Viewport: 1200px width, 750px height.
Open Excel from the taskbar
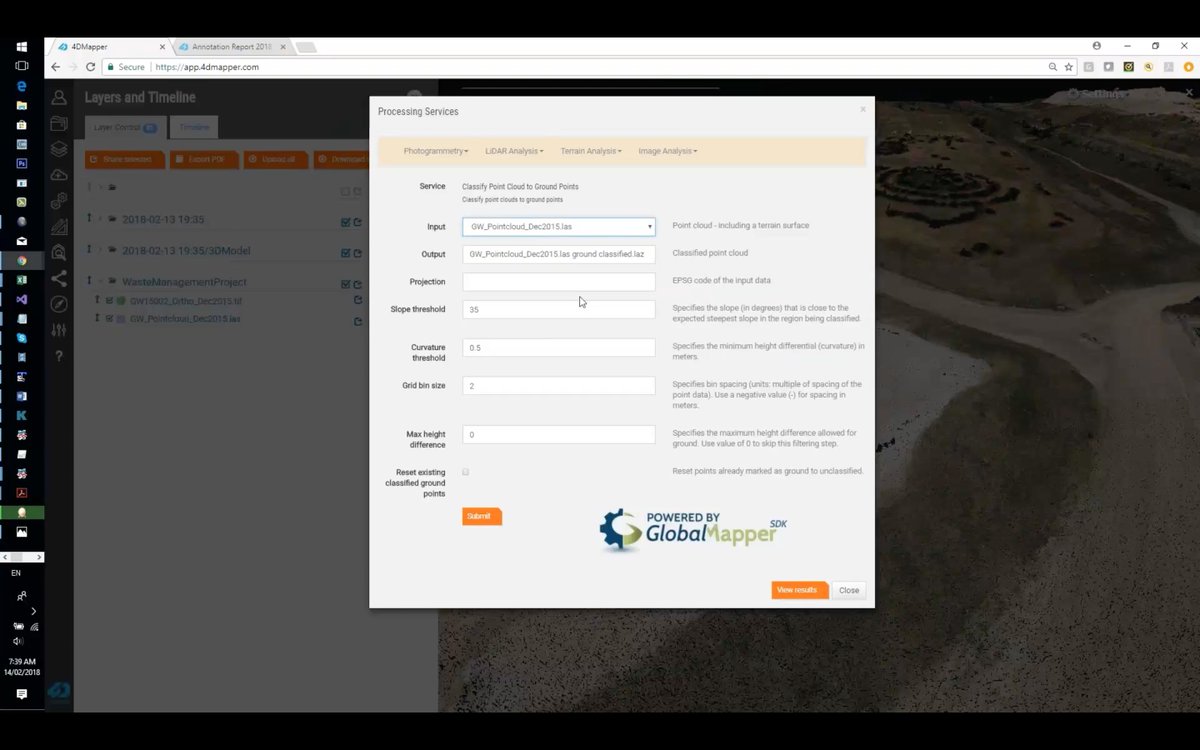(x=21, y=280)
